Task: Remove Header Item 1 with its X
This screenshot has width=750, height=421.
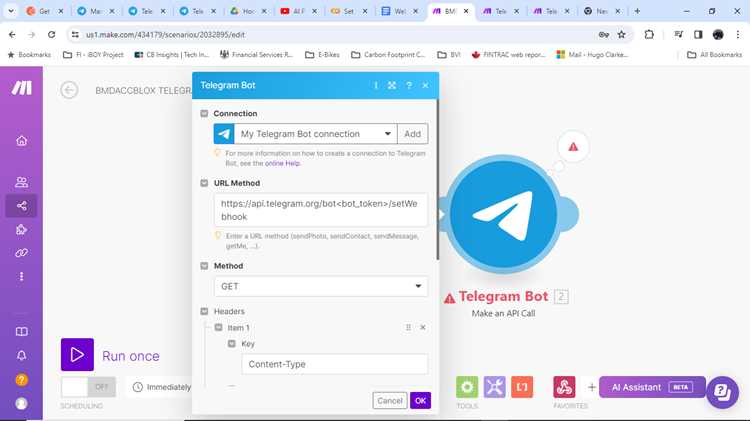Action: [423, 327]
